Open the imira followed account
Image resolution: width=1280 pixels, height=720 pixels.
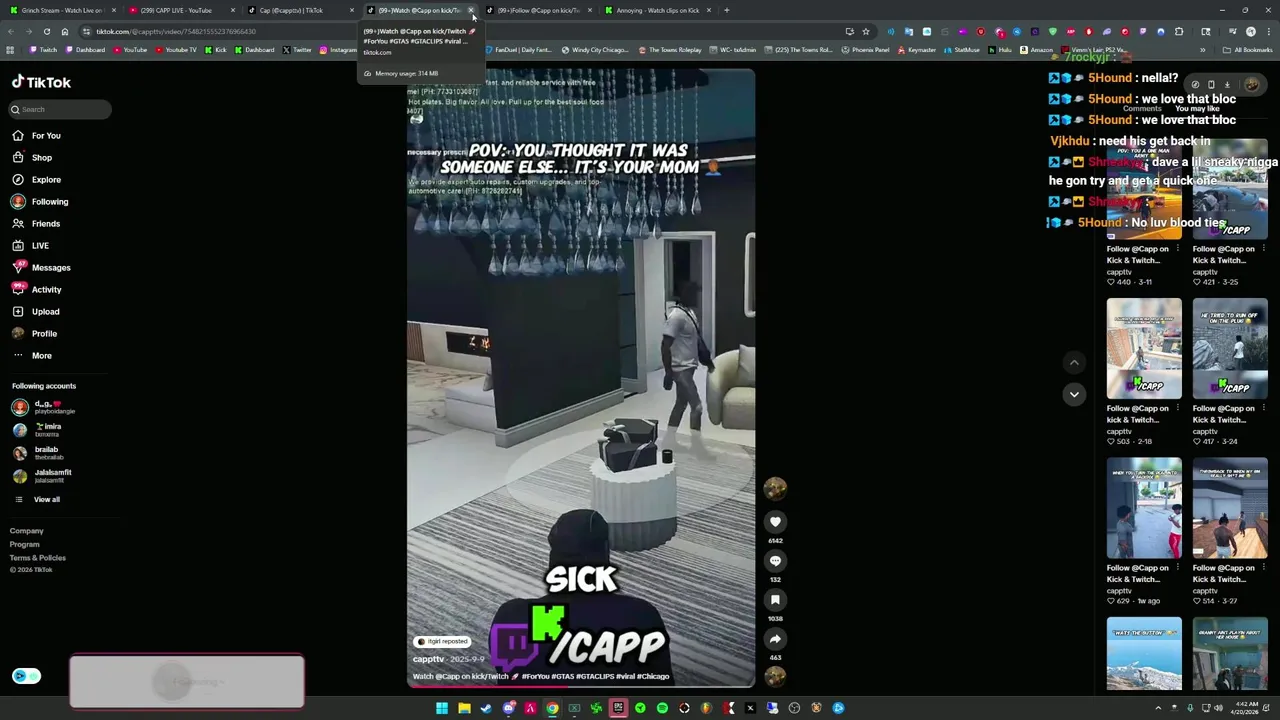tap(38, 430)
